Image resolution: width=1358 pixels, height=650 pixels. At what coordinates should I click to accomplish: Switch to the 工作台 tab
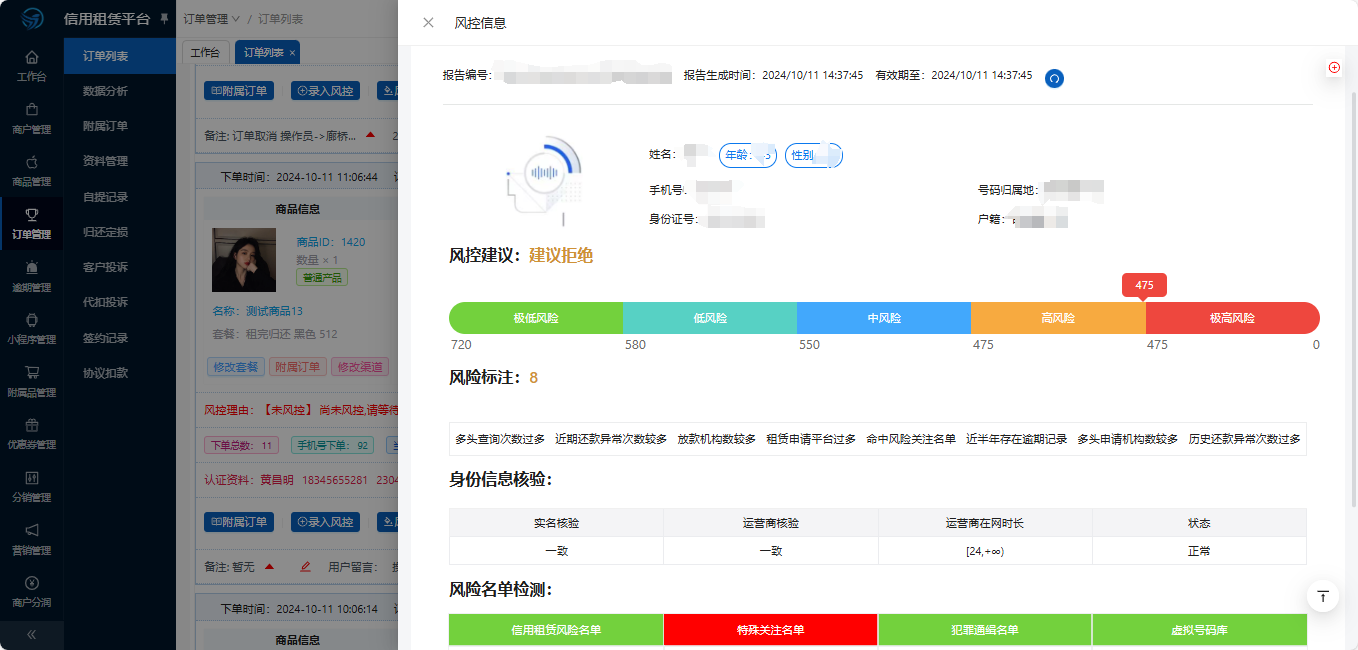205,53
